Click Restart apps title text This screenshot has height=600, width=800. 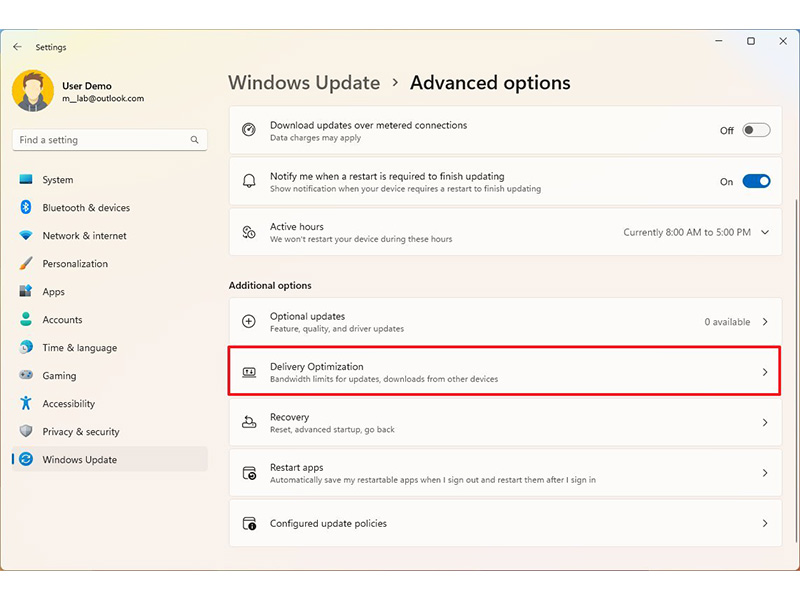tap(296, 467)
